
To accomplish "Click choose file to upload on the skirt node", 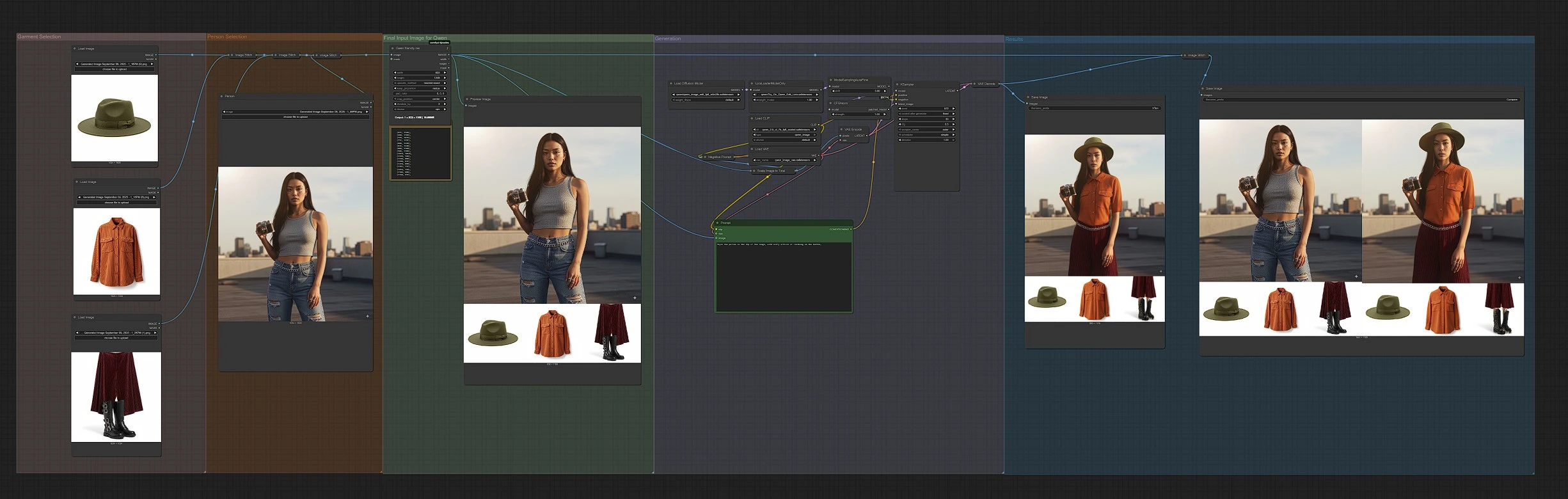I will 116,338.
